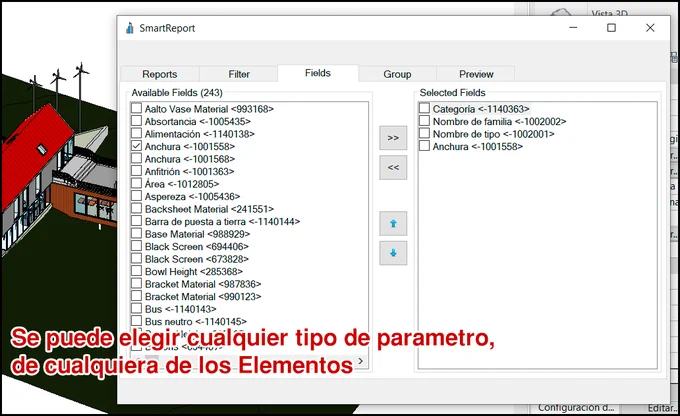Check Anchura <-1001558> in Selected Fields

pyautogui.click(x=424, y=146)
